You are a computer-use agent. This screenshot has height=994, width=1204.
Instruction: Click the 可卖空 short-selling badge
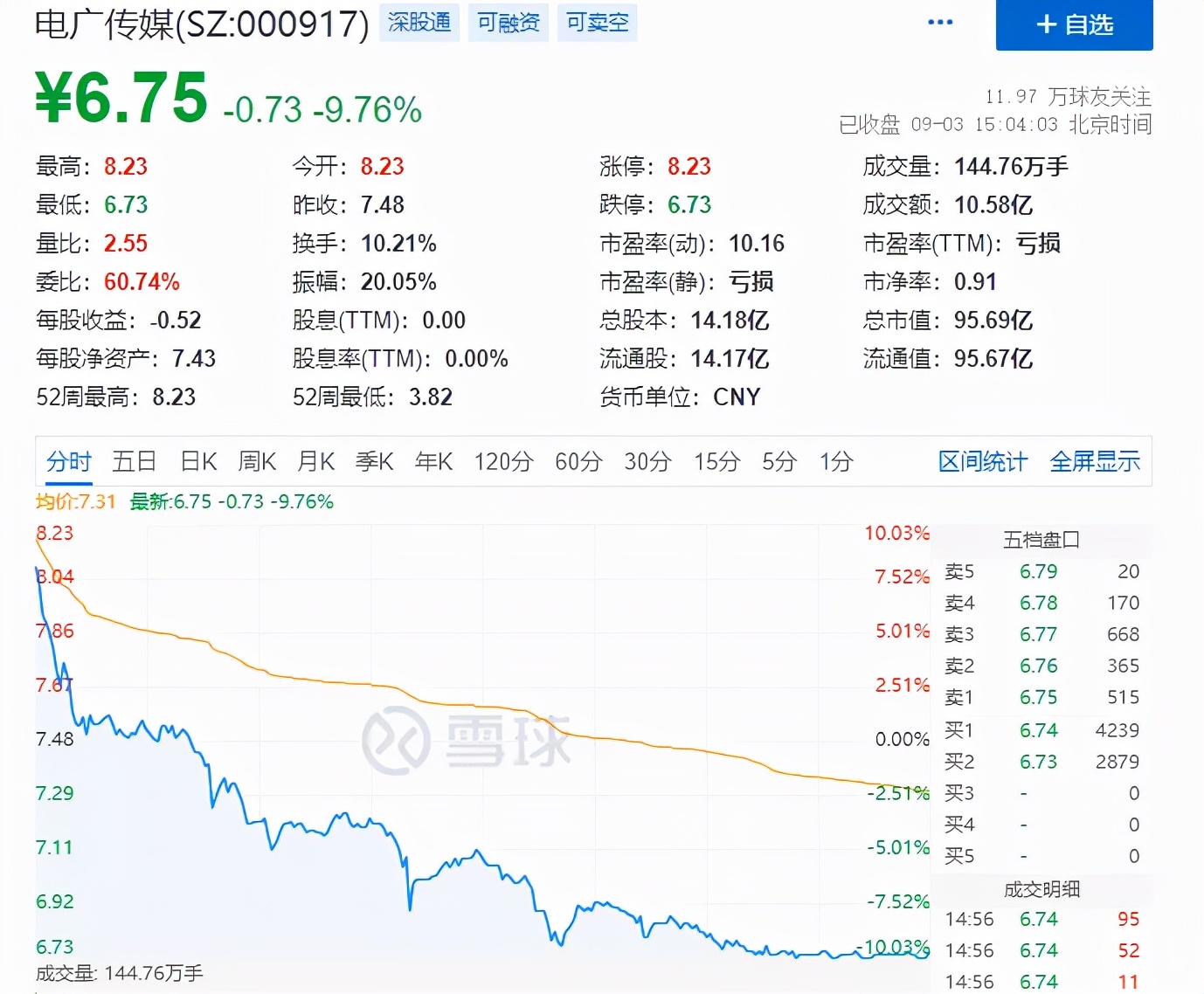(597, 23)
